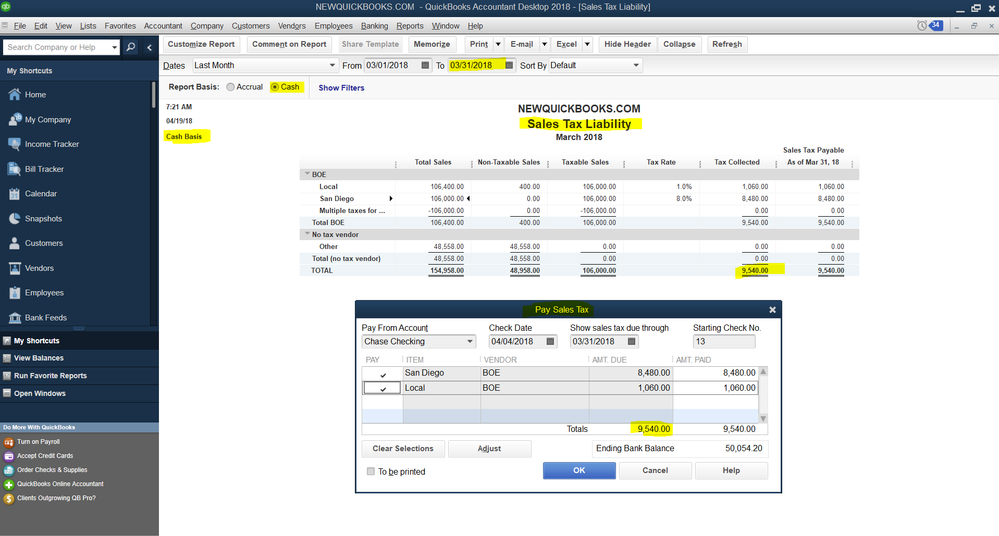Click QuickBooks Online Accountant link
Image resolution: width=999 pixels, height=536 pixels.
[60, 484]
